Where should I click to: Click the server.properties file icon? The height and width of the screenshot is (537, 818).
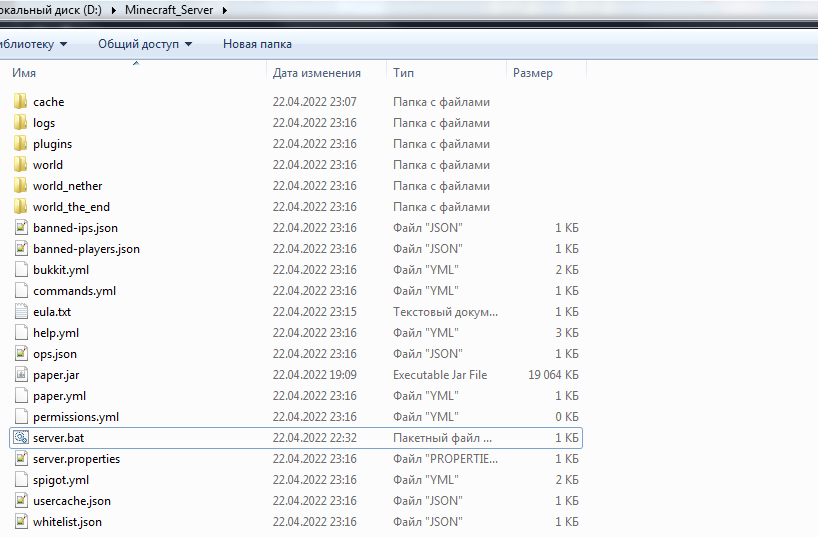coord(21,458)
